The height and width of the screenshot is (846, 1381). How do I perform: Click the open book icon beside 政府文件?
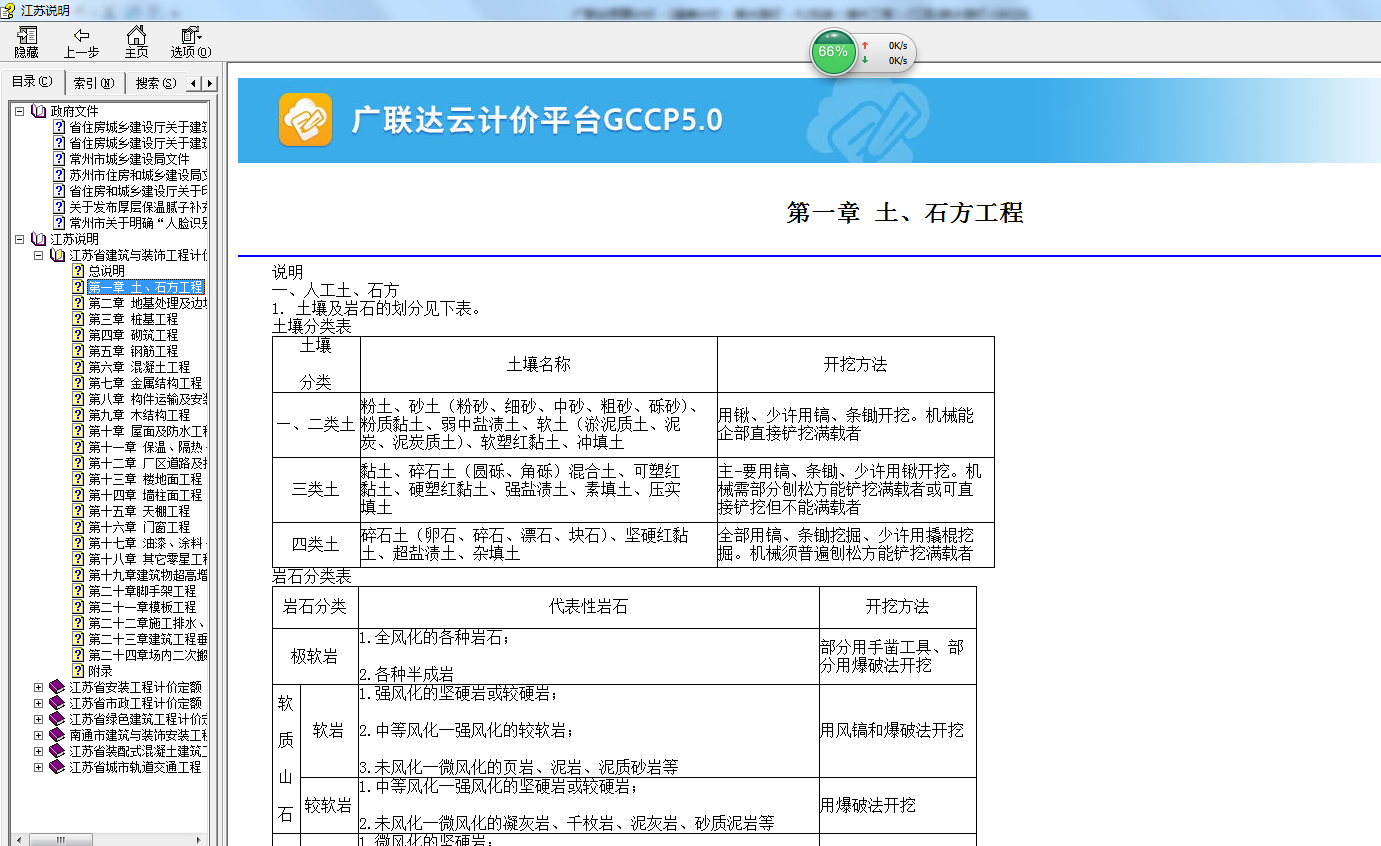[x=38, y=111]
